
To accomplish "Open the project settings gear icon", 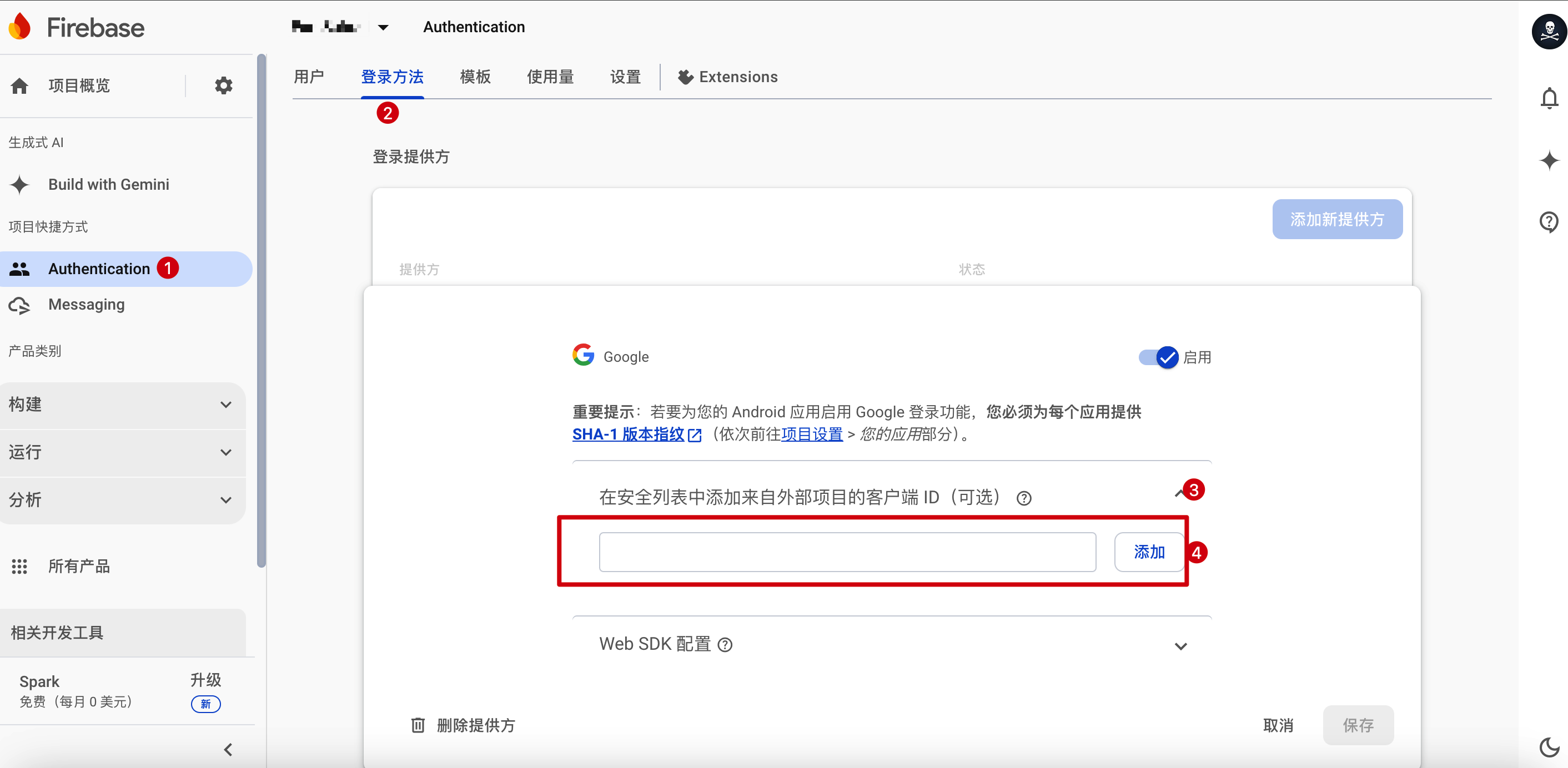I will [x=223, y=85].
